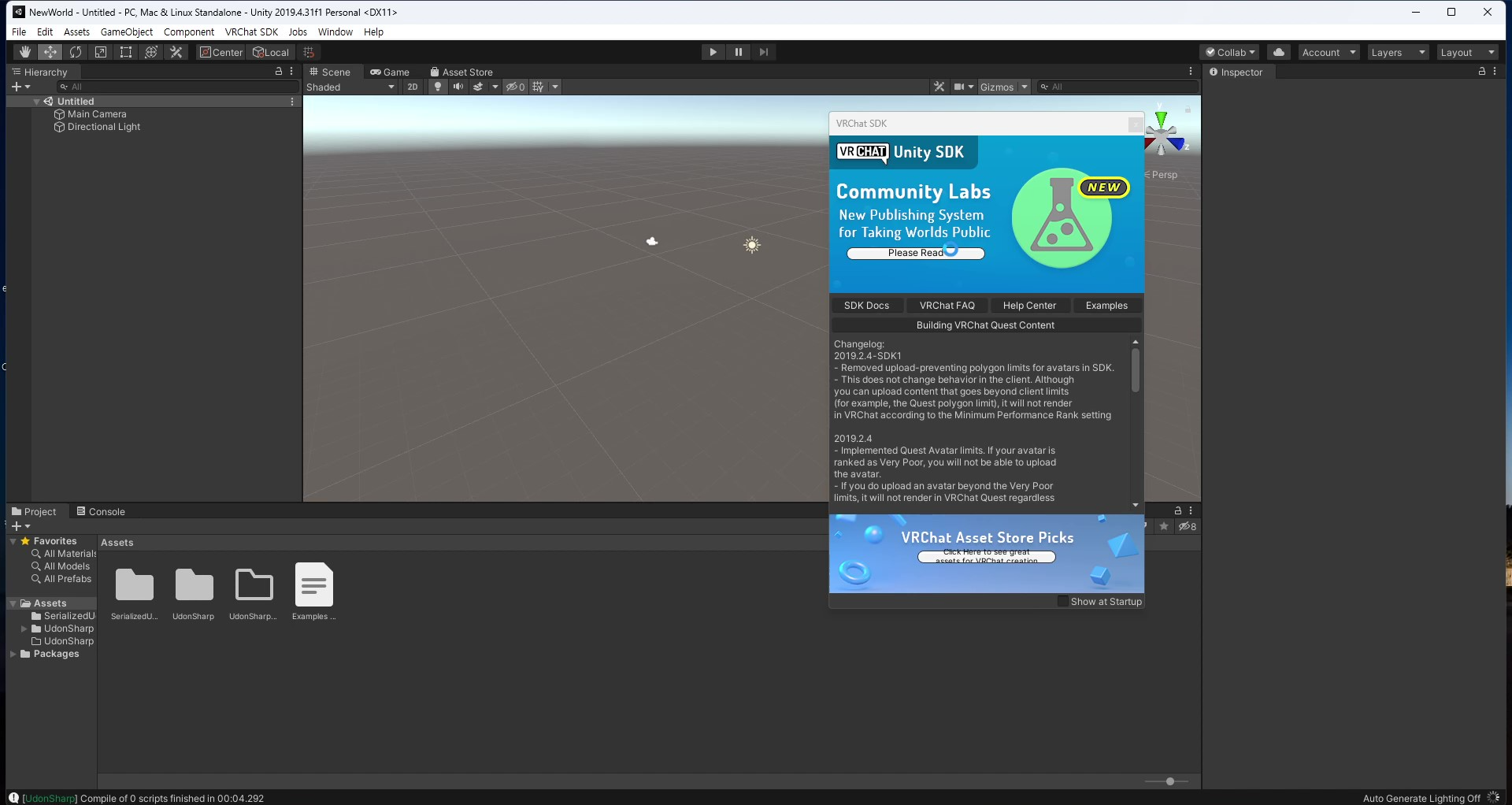Collapse the Untitled scene in Hierarchy
This screenshot has width=1512, height=805.
click(x=36, y=102)
